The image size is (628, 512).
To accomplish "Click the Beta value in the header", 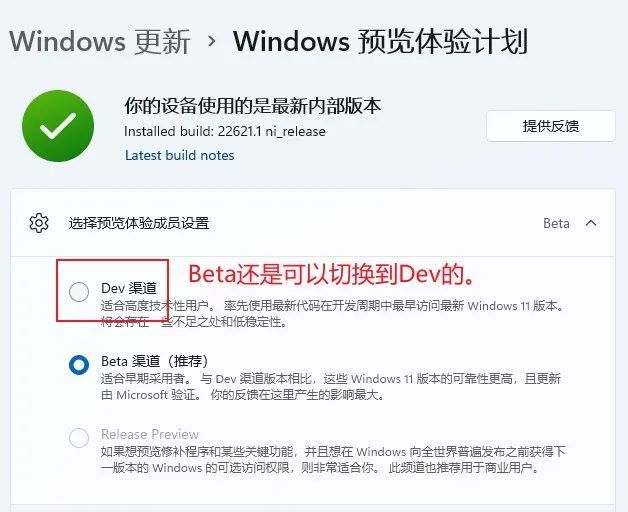I will coord(556,223).
